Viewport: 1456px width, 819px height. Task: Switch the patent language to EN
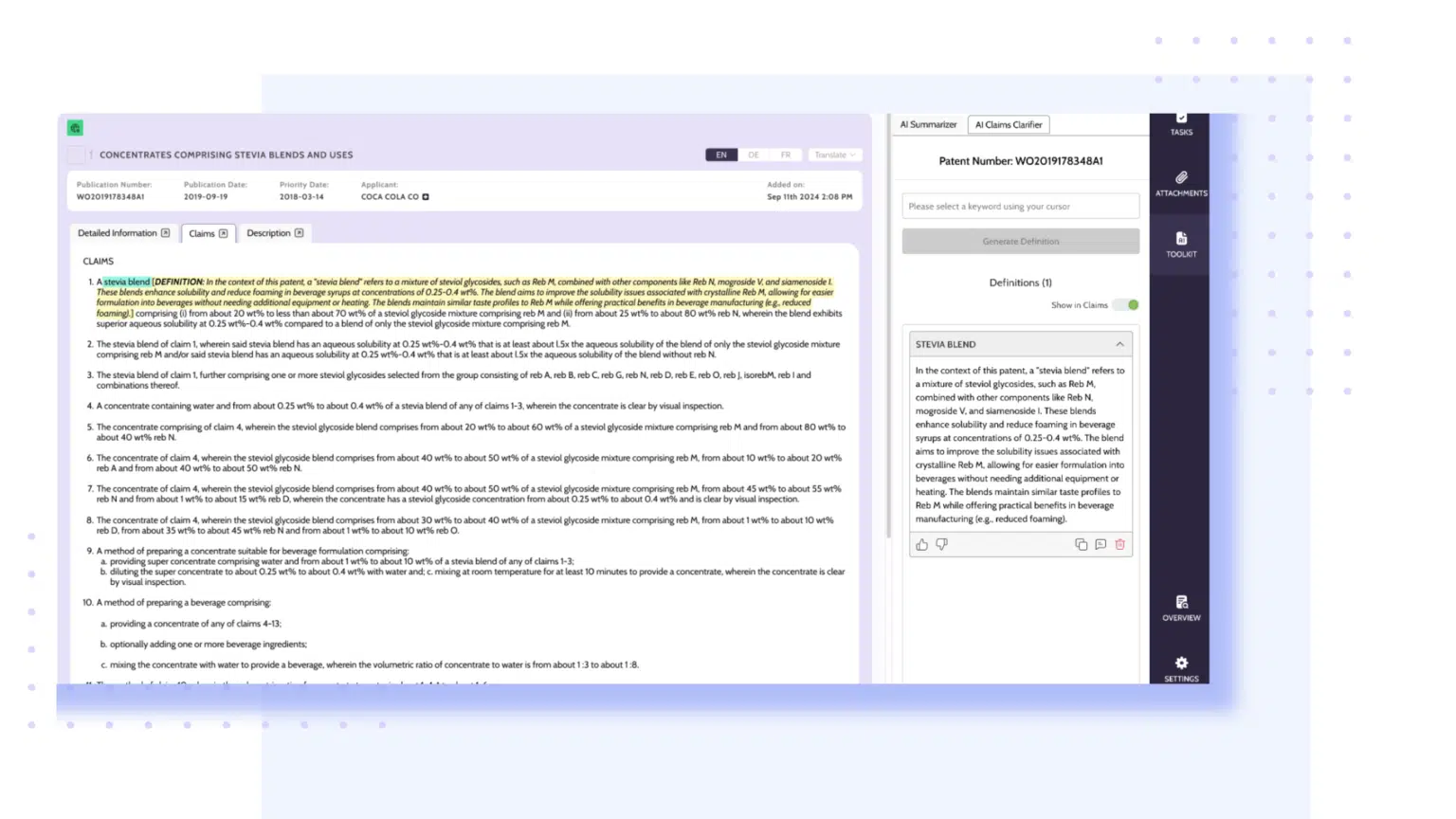721,155
